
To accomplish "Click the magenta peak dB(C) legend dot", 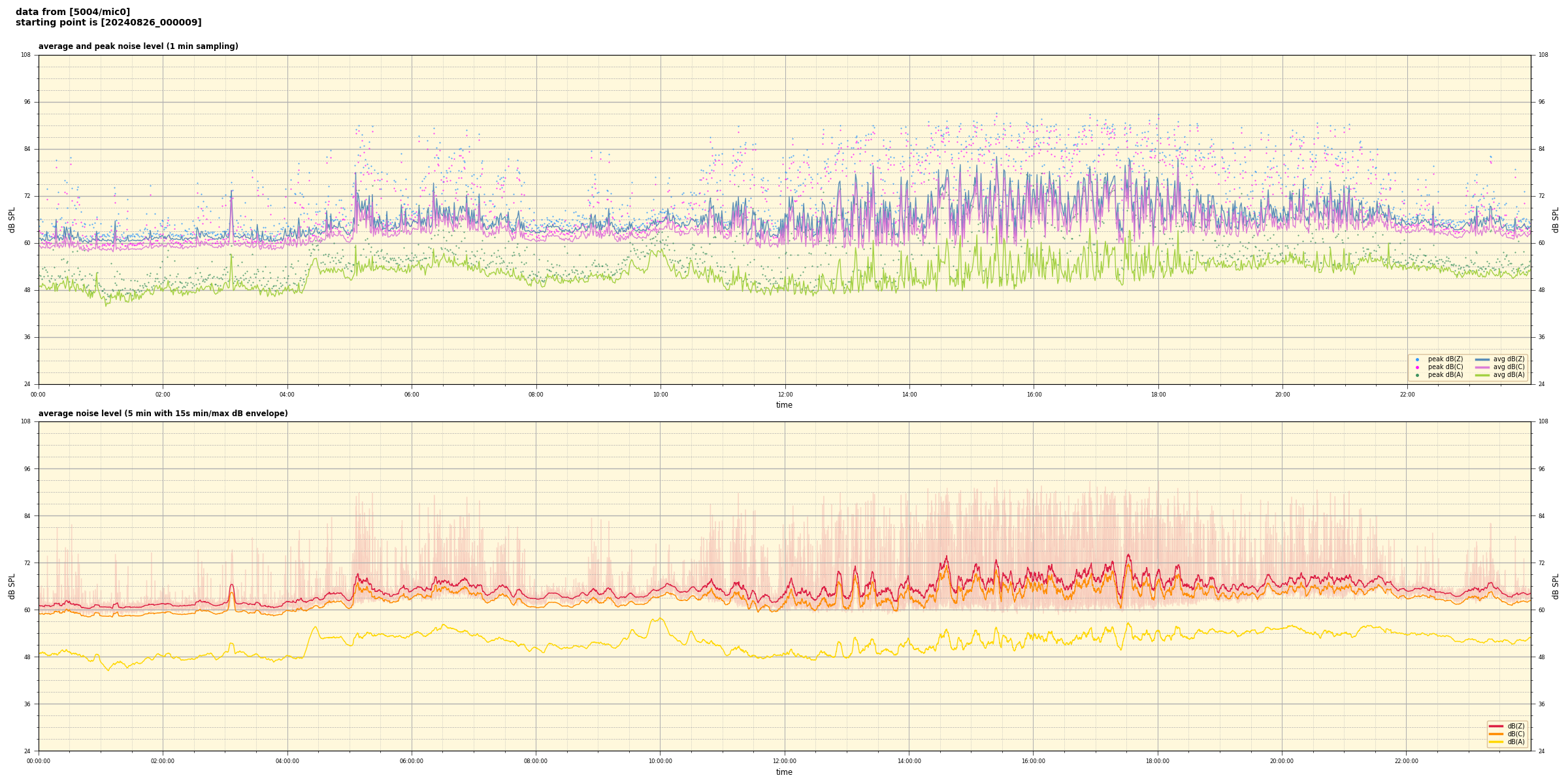I will pyautogui.click(x=1417, y=367).
